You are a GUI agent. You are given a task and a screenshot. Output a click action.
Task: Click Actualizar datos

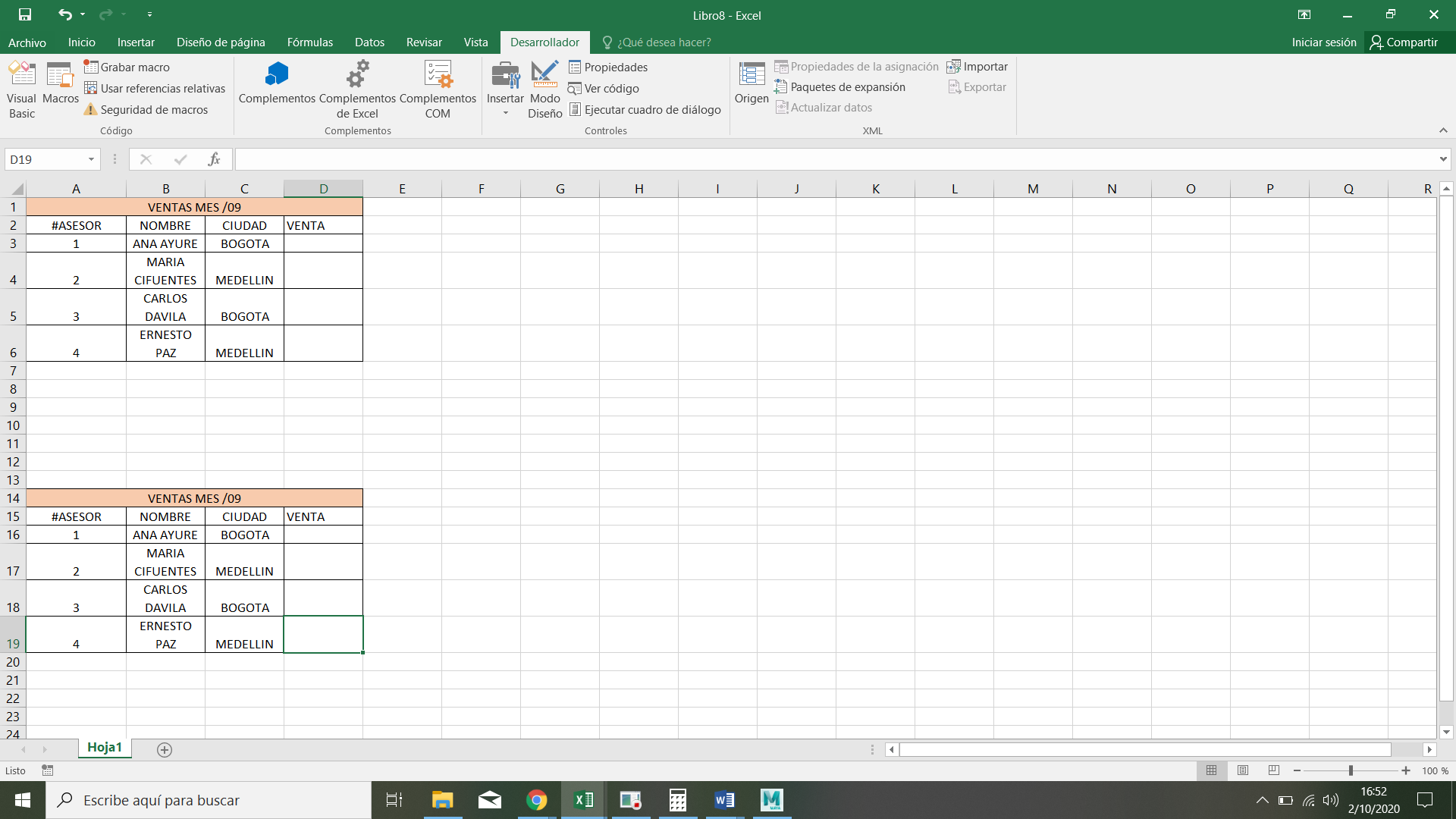point(824,107)
